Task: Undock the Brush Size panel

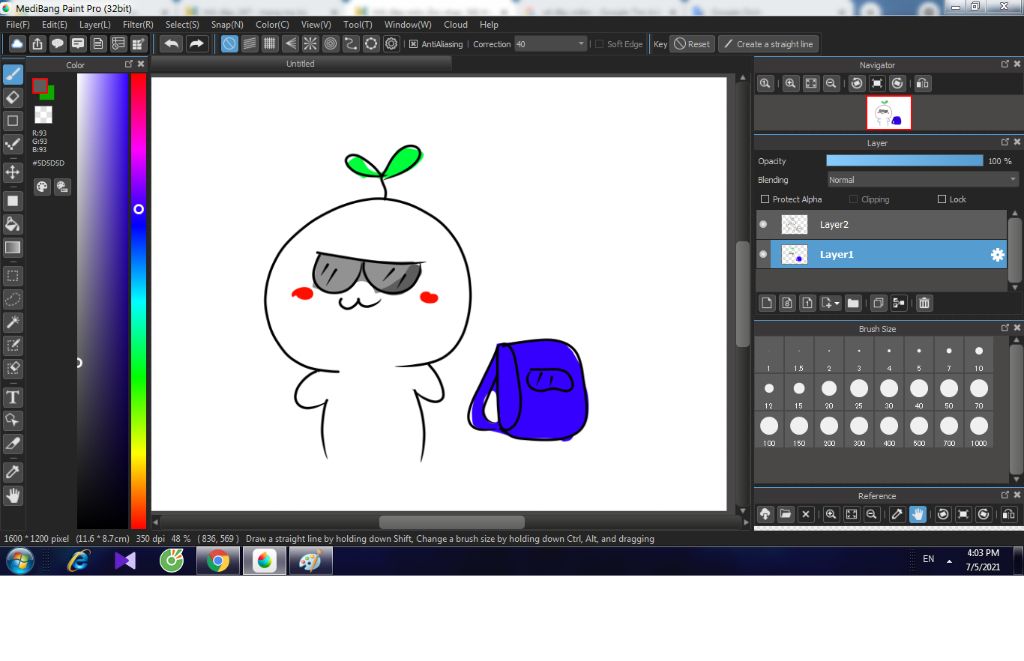Action: click(x=1004, y=328)
